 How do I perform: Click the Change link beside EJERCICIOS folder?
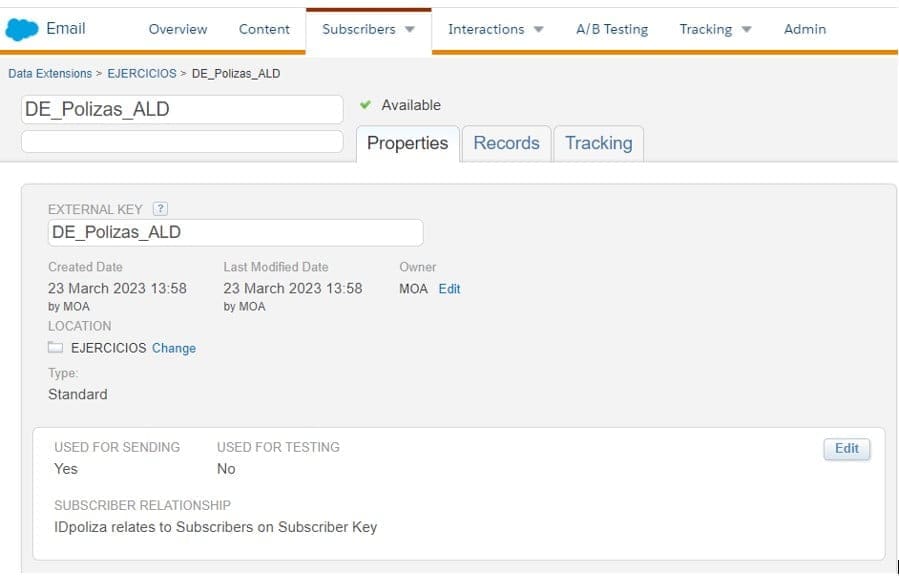[174, 348]
